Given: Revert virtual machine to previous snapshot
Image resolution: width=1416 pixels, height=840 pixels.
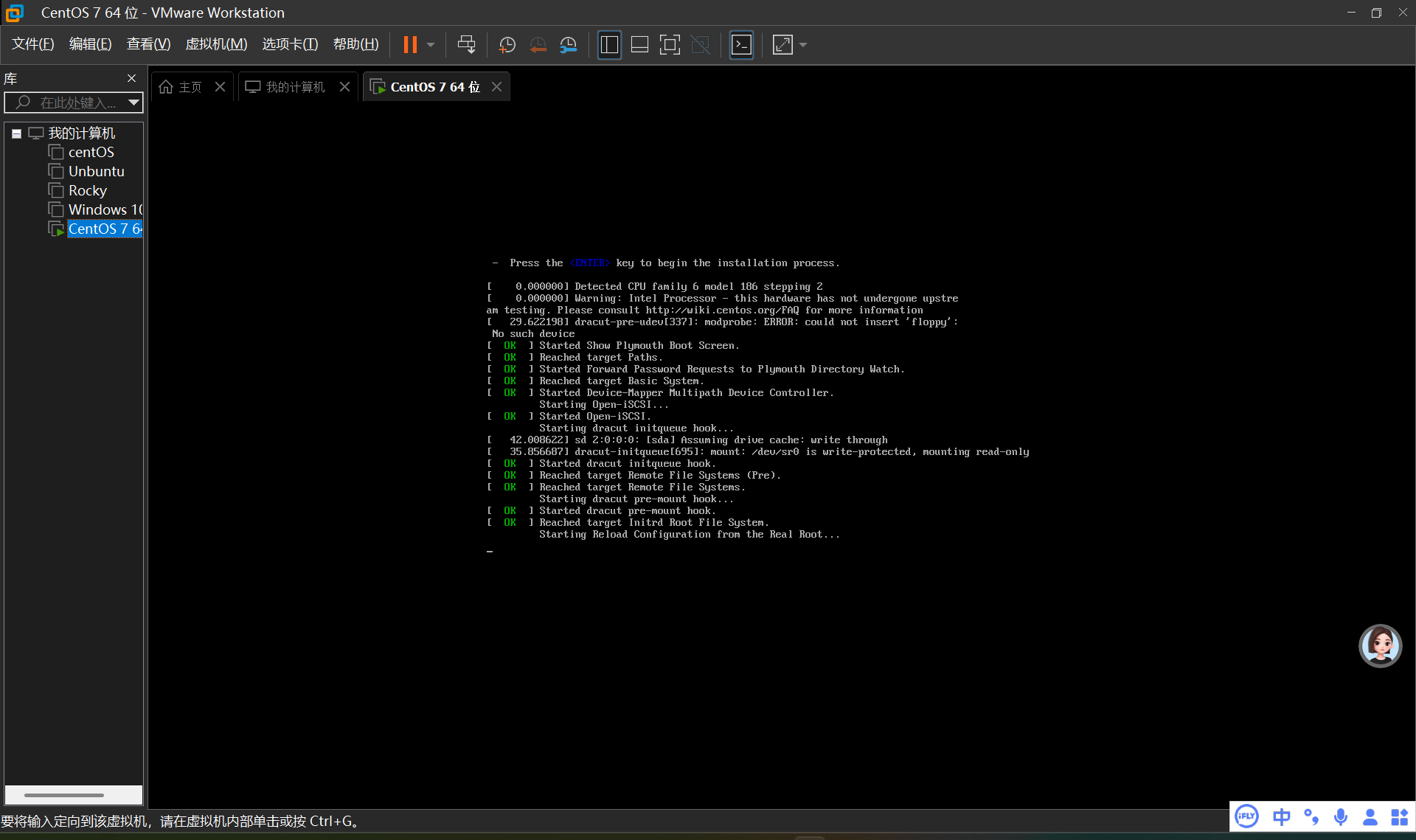Looking at the screenshot, I should pyautogui.click(x=538, y=45).
